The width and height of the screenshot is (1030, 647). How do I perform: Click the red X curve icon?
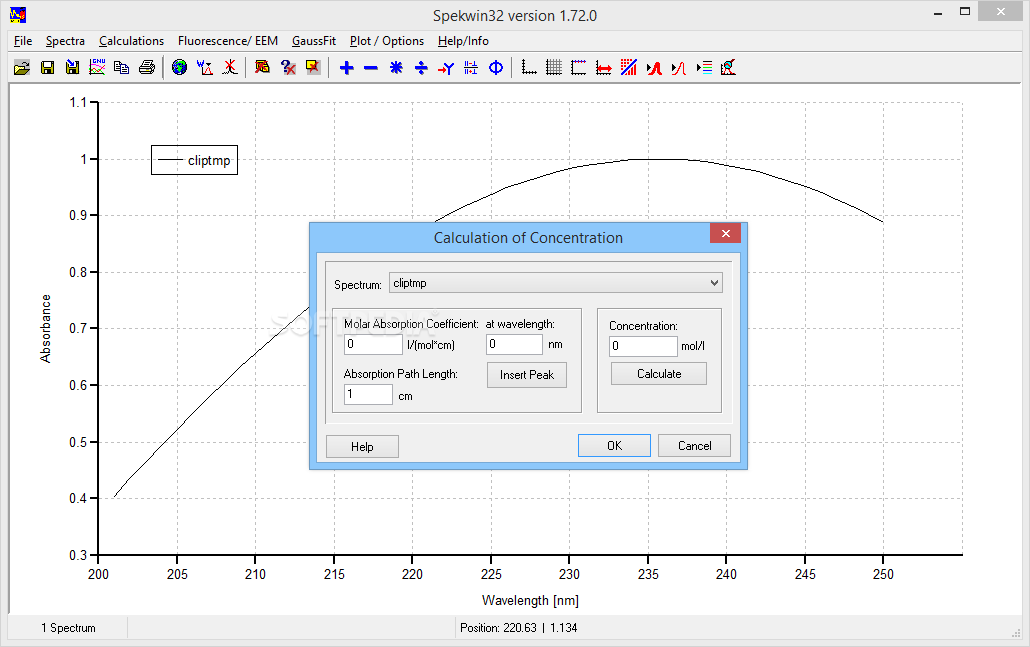point(230,67)
